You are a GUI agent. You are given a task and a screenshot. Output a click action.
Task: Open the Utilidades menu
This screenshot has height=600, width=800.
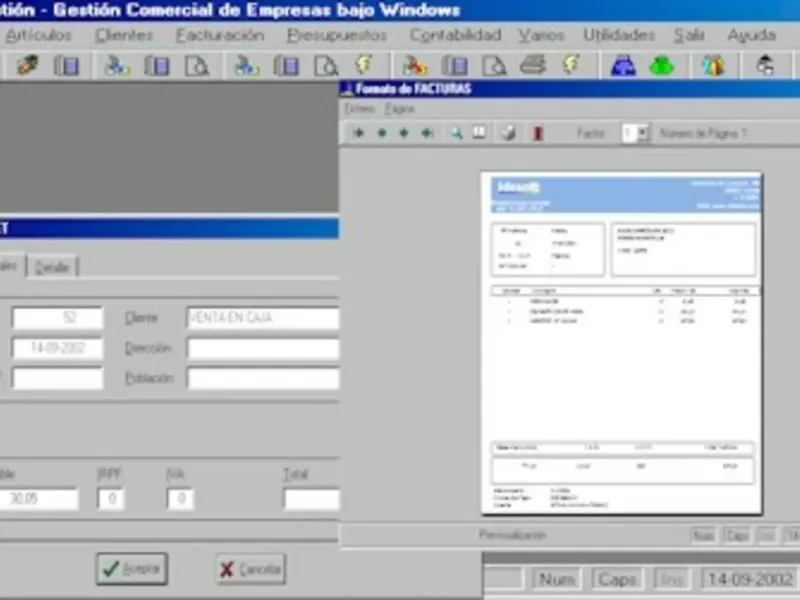[619, 35]
